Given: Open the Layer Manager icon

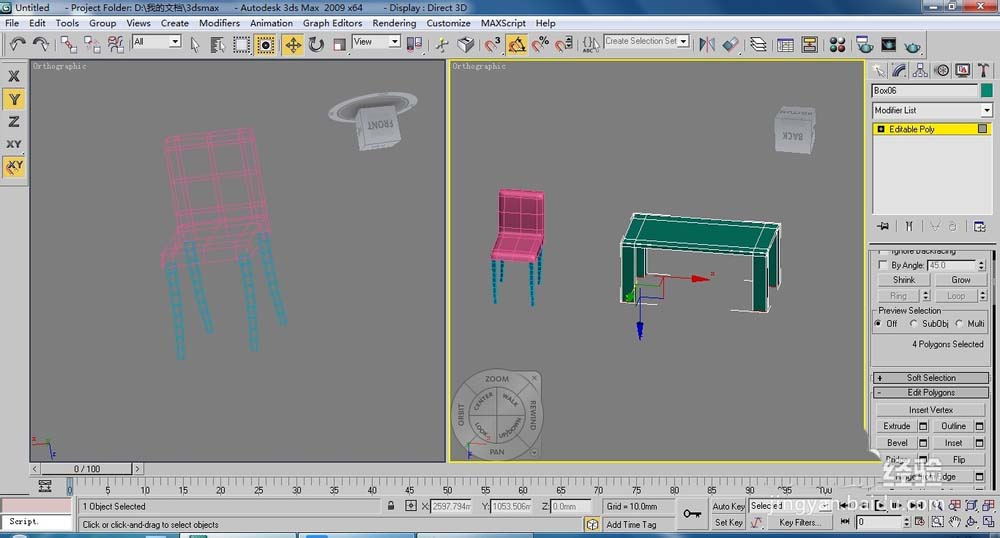Looking at the screenshot, I should coord(758,44).
